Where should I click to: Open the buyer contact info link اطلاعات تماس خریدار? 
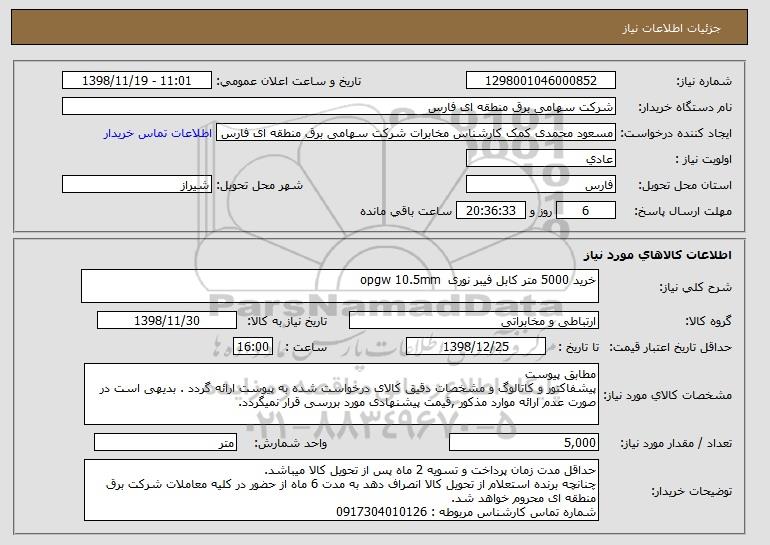tap(158, 133)
